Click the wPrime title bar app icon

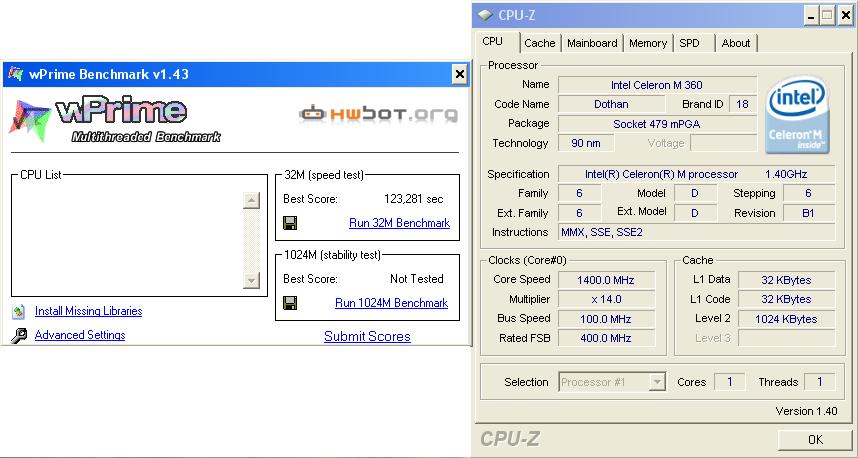pyautogui.click(x=16, y=74)
